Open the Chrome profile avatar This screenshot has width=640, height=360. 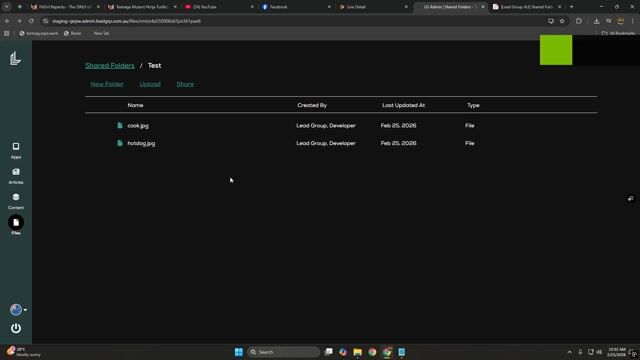click(x=620, y=21)
